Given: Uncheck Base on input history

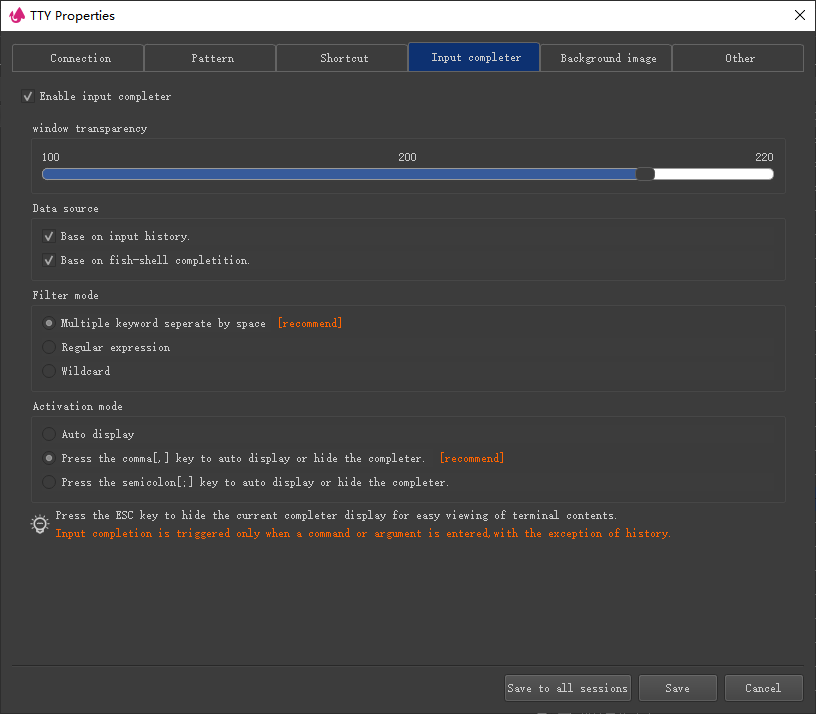Looking at the screenshot, I should 49,237.
